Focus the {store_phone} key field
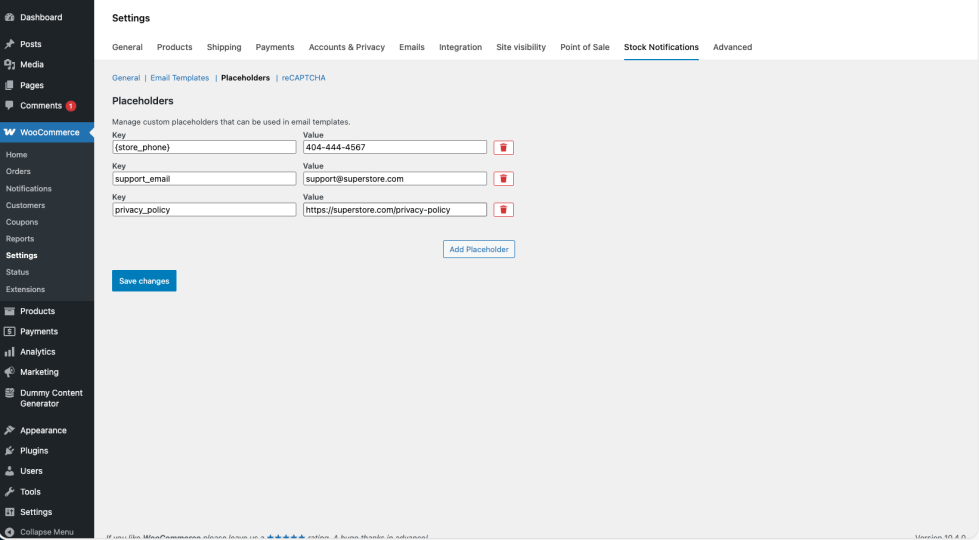979x540 pixels. (x=204, y=147)
